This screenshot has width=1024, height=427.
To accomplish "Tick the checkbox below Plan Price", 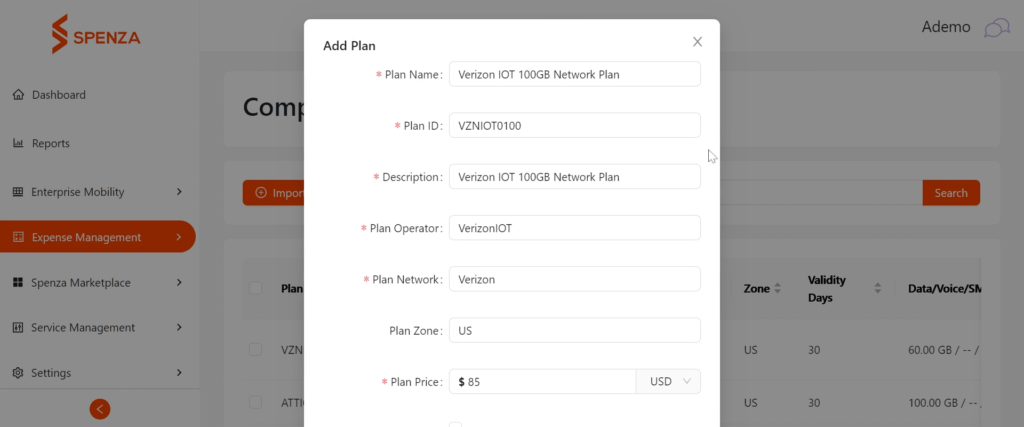I will pos(455,425).
